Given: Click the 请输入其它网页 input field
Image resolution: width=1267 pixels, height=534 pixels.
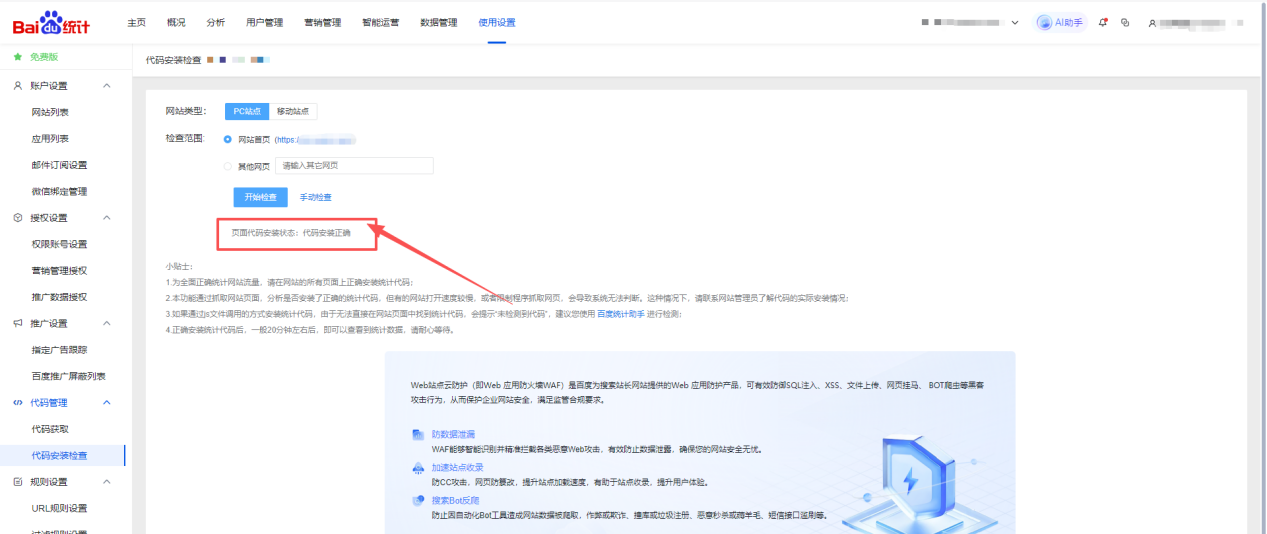Looking at the screenshot, I should (354, 166).
